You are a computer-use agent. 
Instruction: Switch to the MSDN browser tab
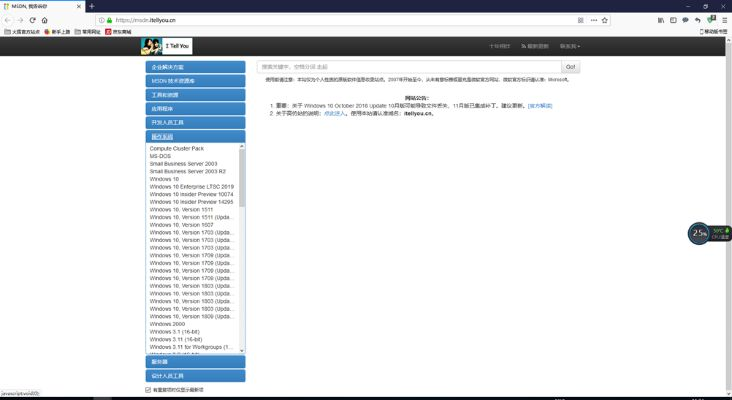pyautogui.click(x=42, y=7)
